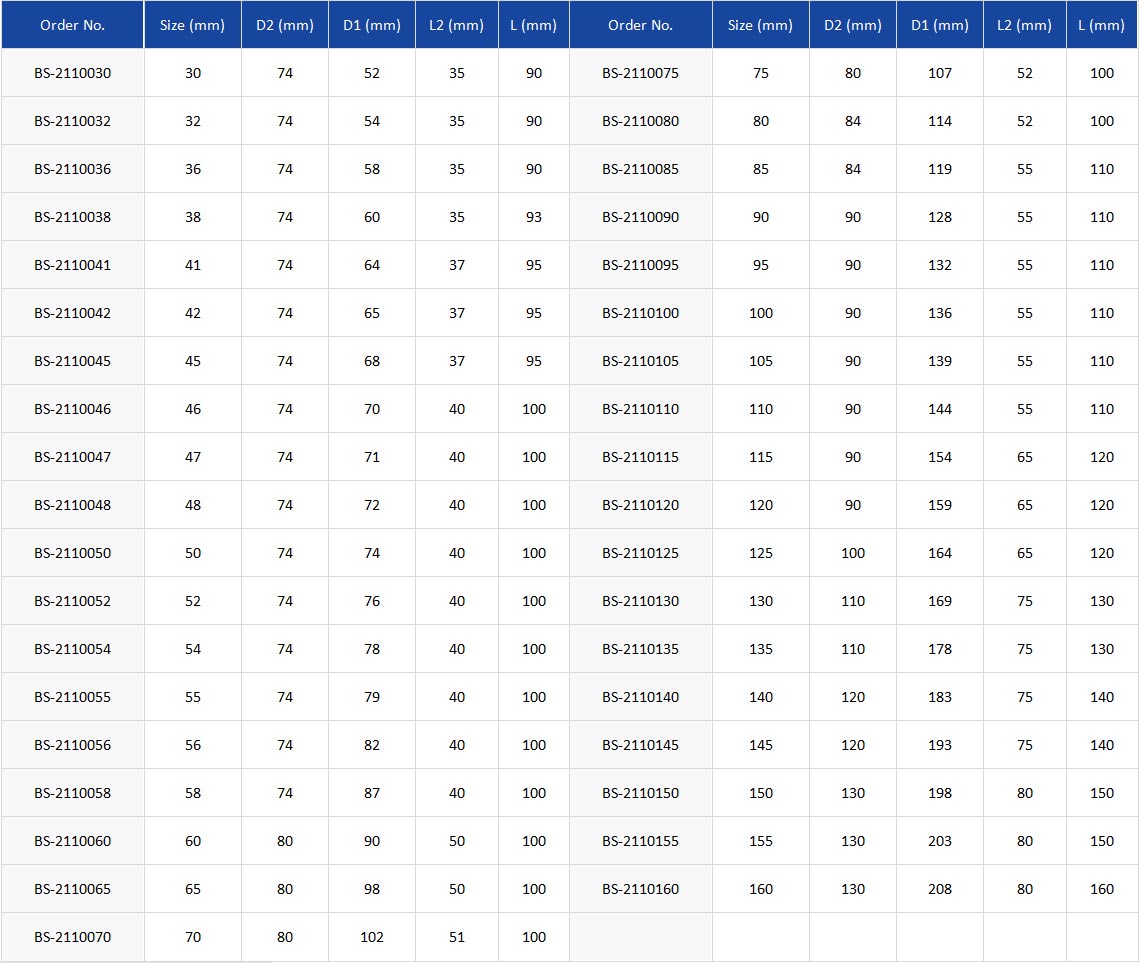
Task: Select order number BS-2110046
Action: 72,409
